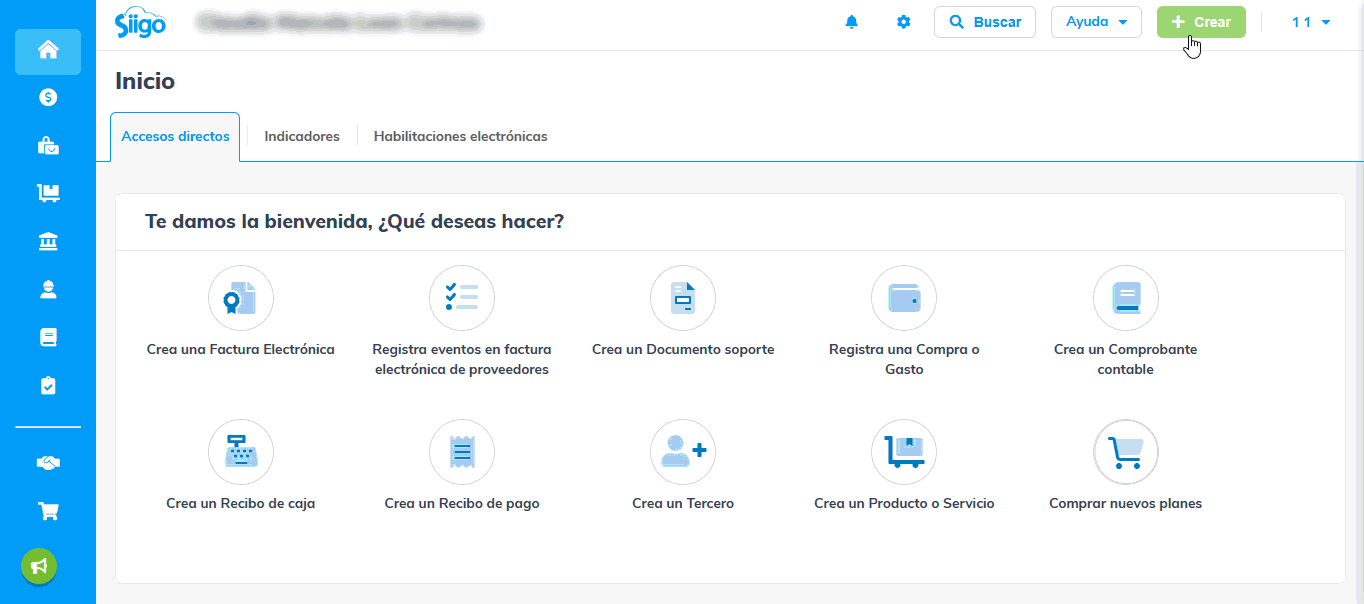Click the handshake icon in the sidebar
This screenshot has width=1364, height=604.
pos(48,462)
